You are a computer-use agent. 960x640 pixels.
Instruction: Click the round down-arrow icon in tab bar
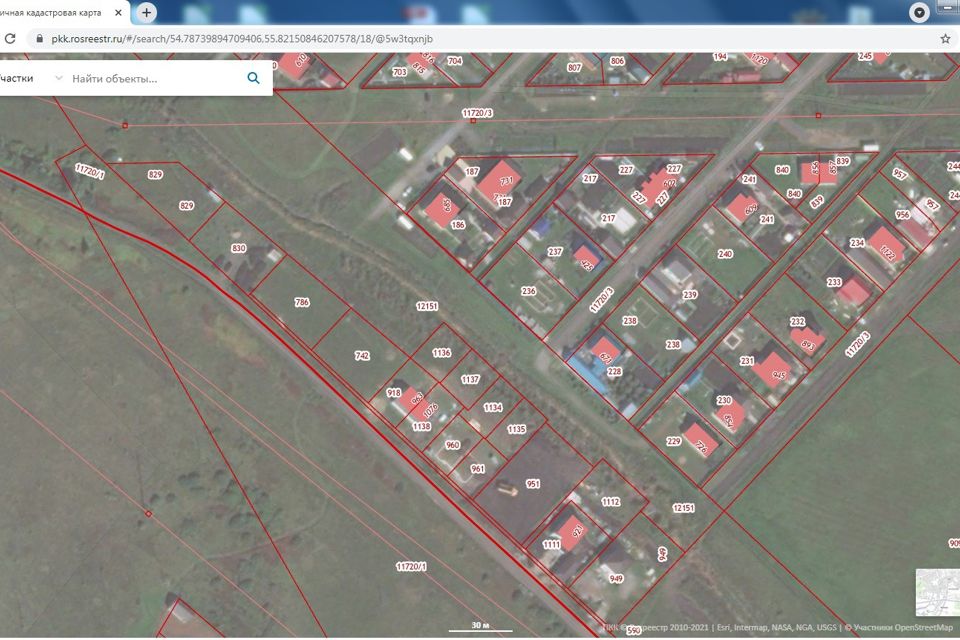[x=919, y=13]
